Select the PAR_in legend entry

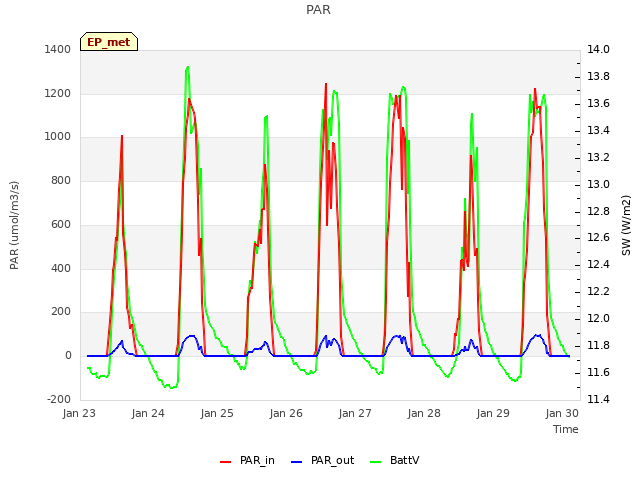pyautogui.click(x=247, y=460)
